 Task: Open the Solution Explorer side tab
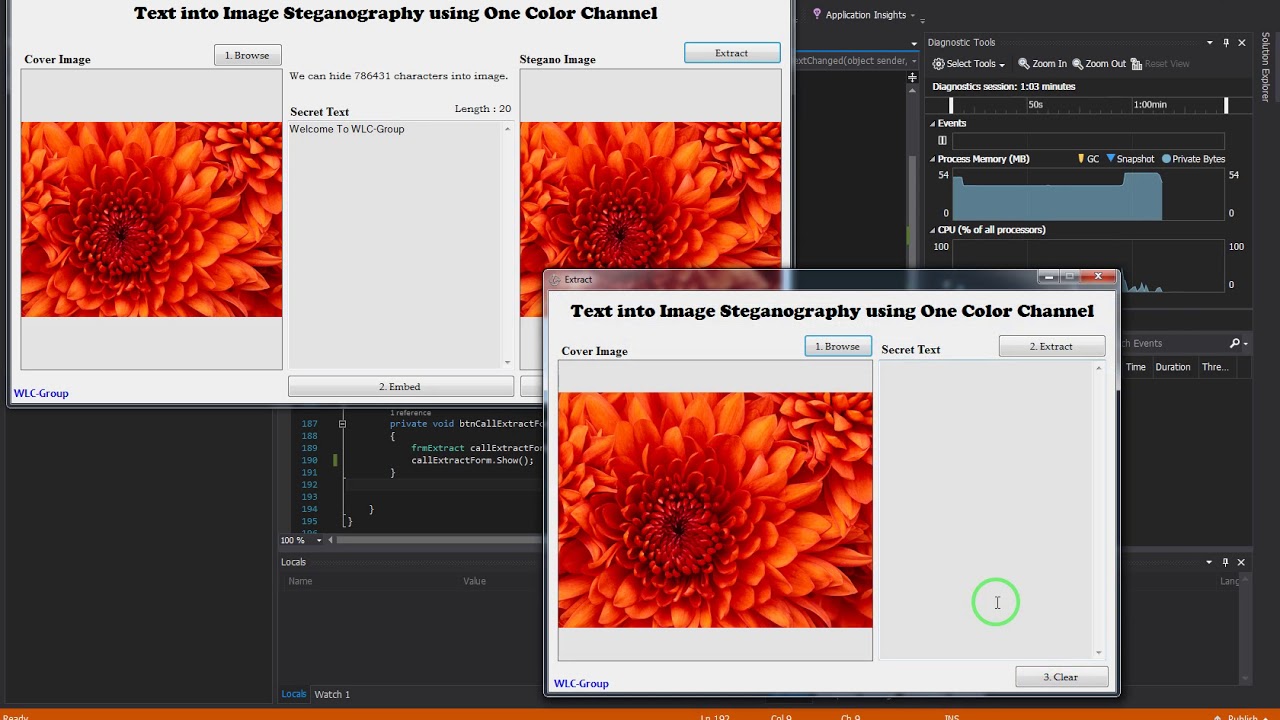tap(1265, 67)
